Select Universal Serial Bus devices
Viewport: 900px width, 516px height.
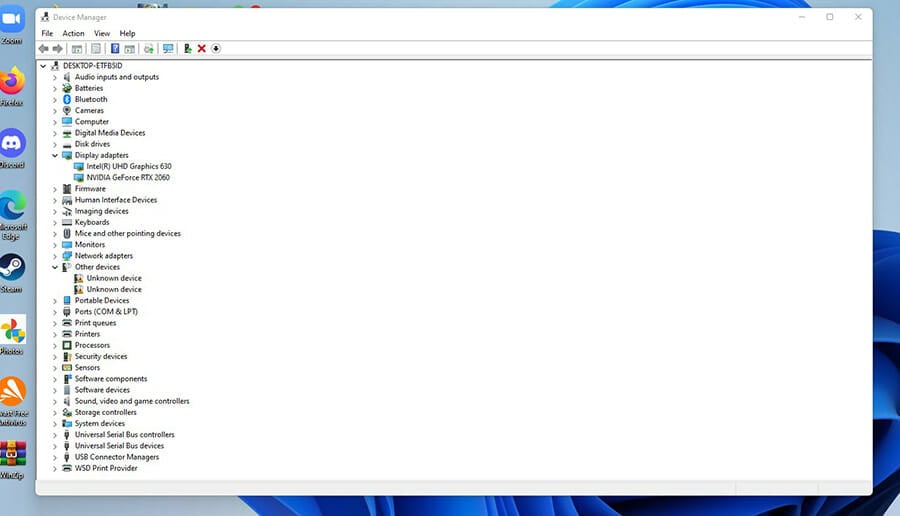point(119,446)
